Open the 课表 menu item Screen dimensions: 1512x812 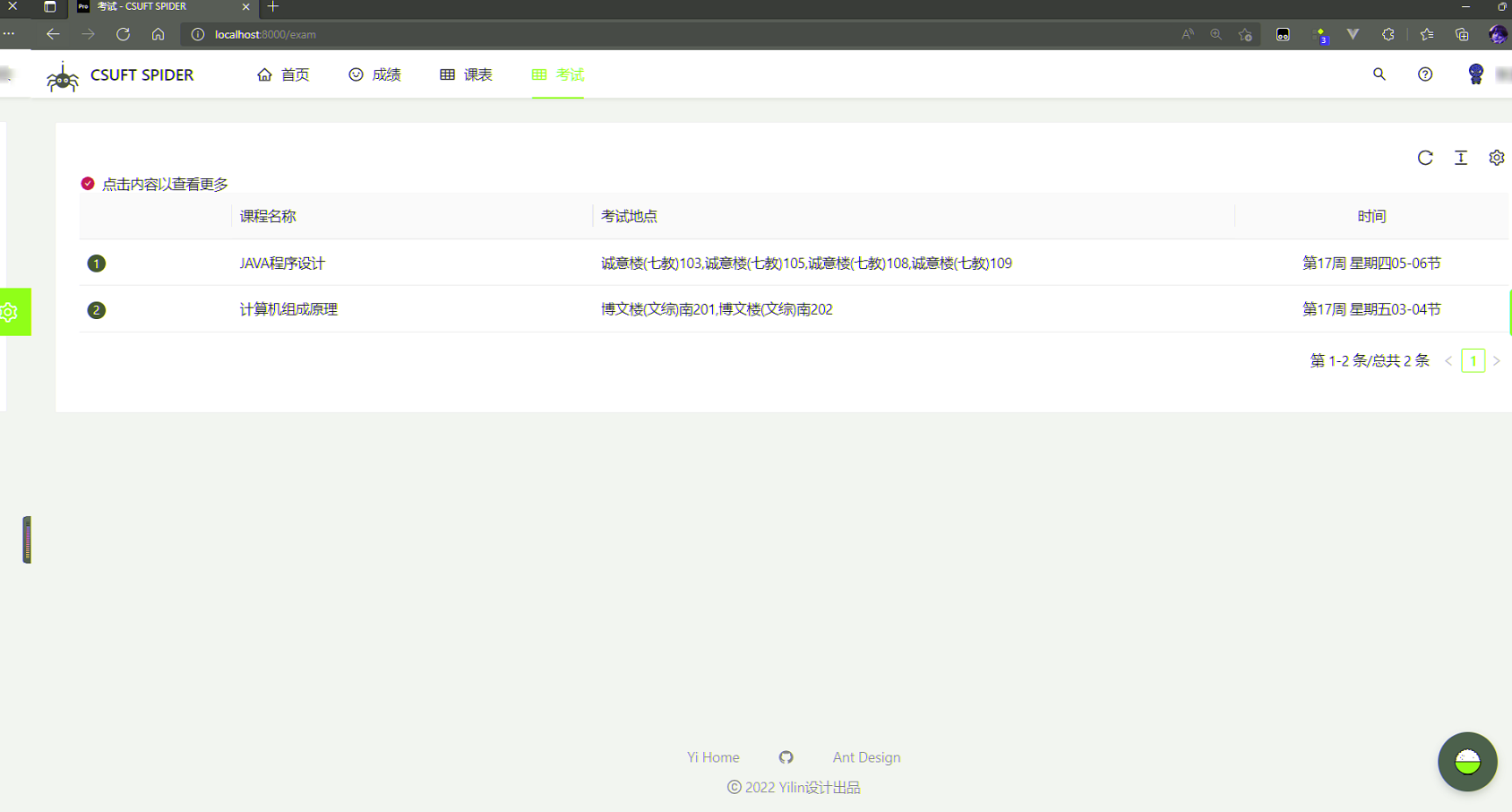pyautogui.click(x=467, y=74)
